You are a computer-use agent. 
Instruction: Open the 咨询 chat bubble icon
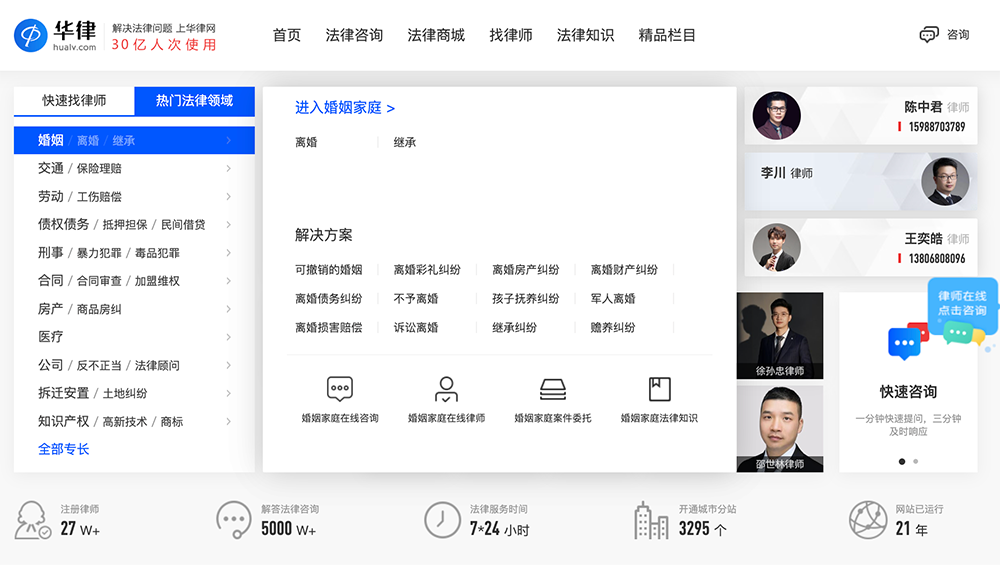[929, 34]
